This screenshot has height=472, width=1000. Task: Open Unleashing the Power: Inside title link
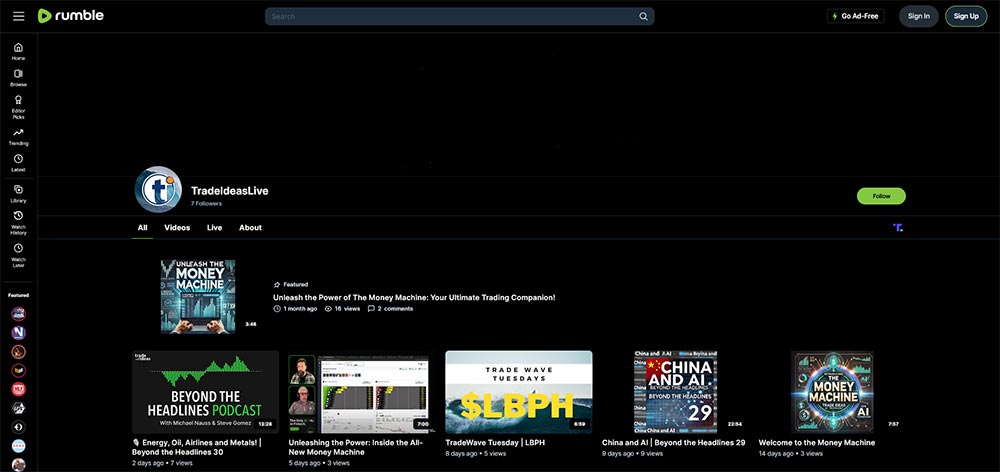(x=355, y=447)
